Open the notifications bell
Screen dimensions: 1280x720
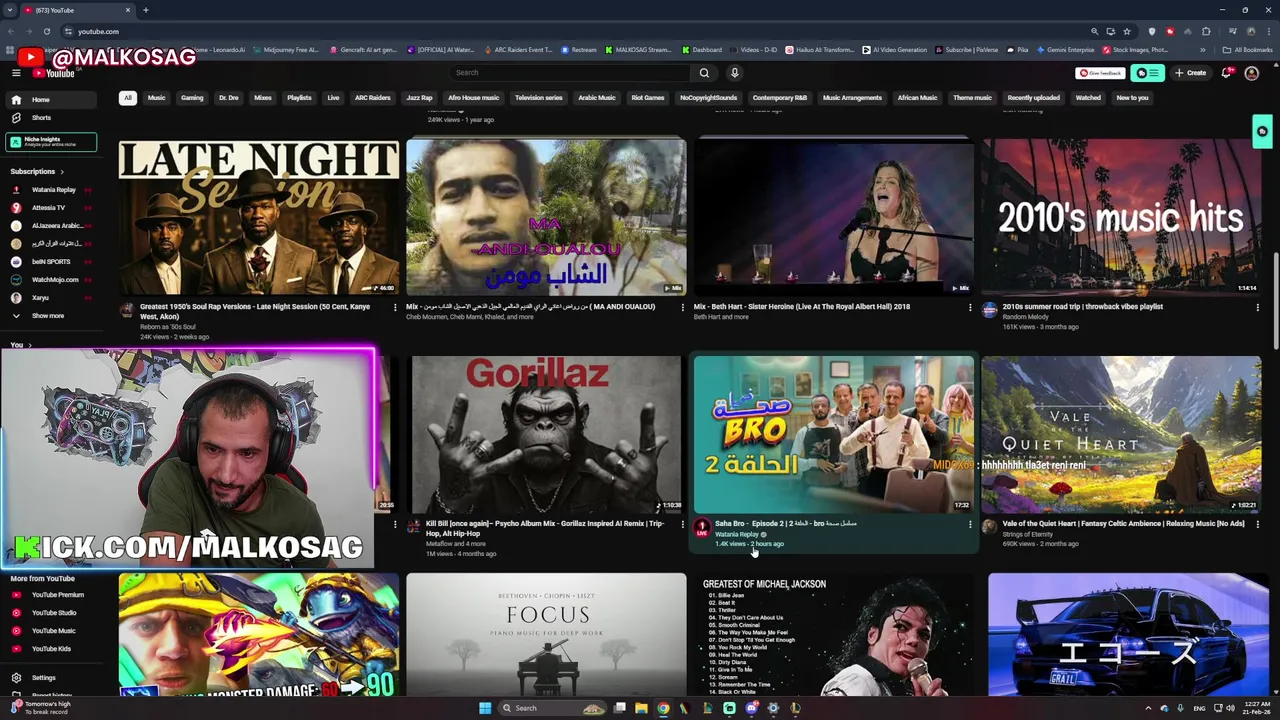click(x=1227, y=73)
